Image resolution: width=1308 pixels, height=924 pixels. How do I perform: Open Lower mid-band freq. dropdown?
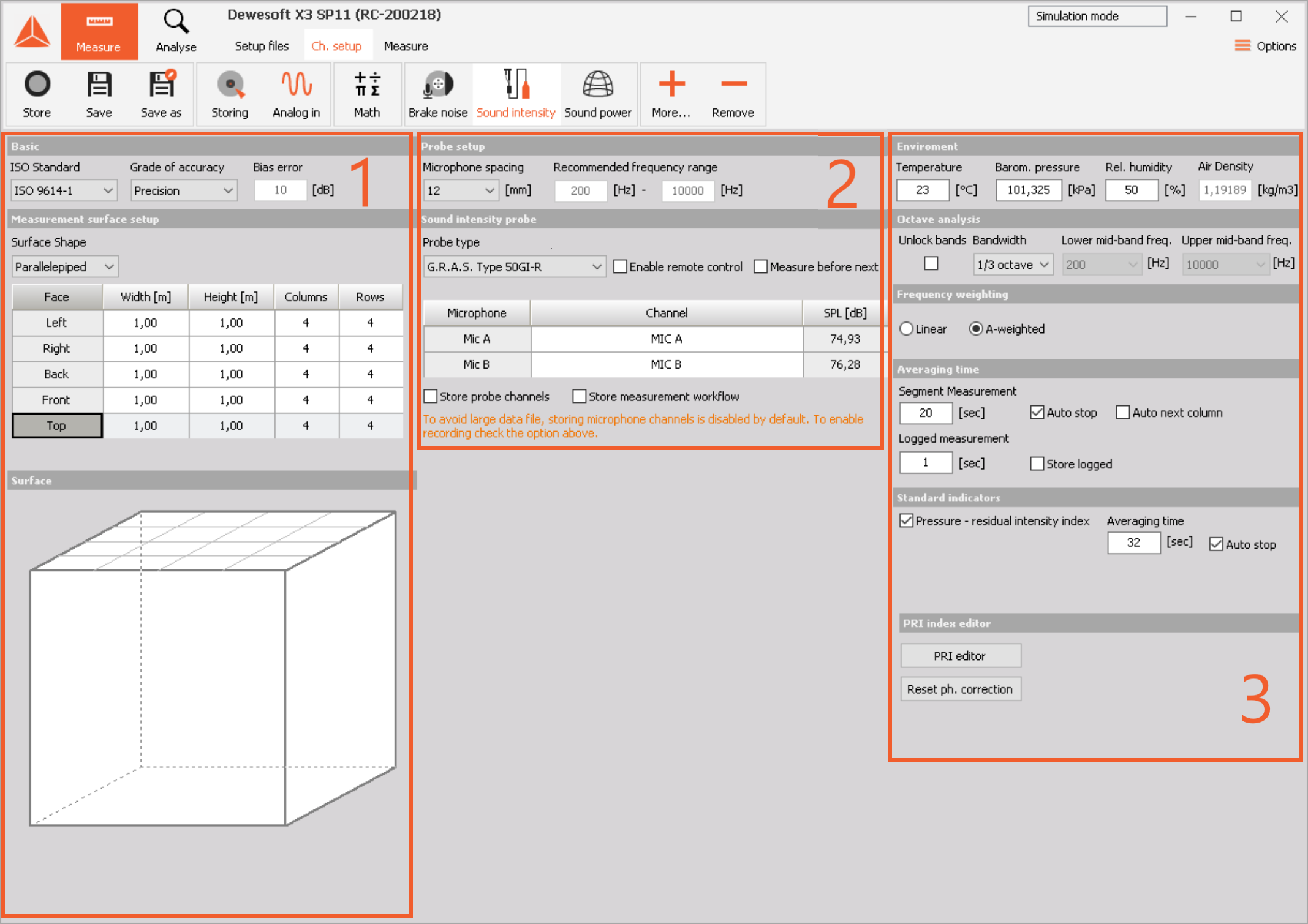pyautogui.click(x=1102, y=265)
